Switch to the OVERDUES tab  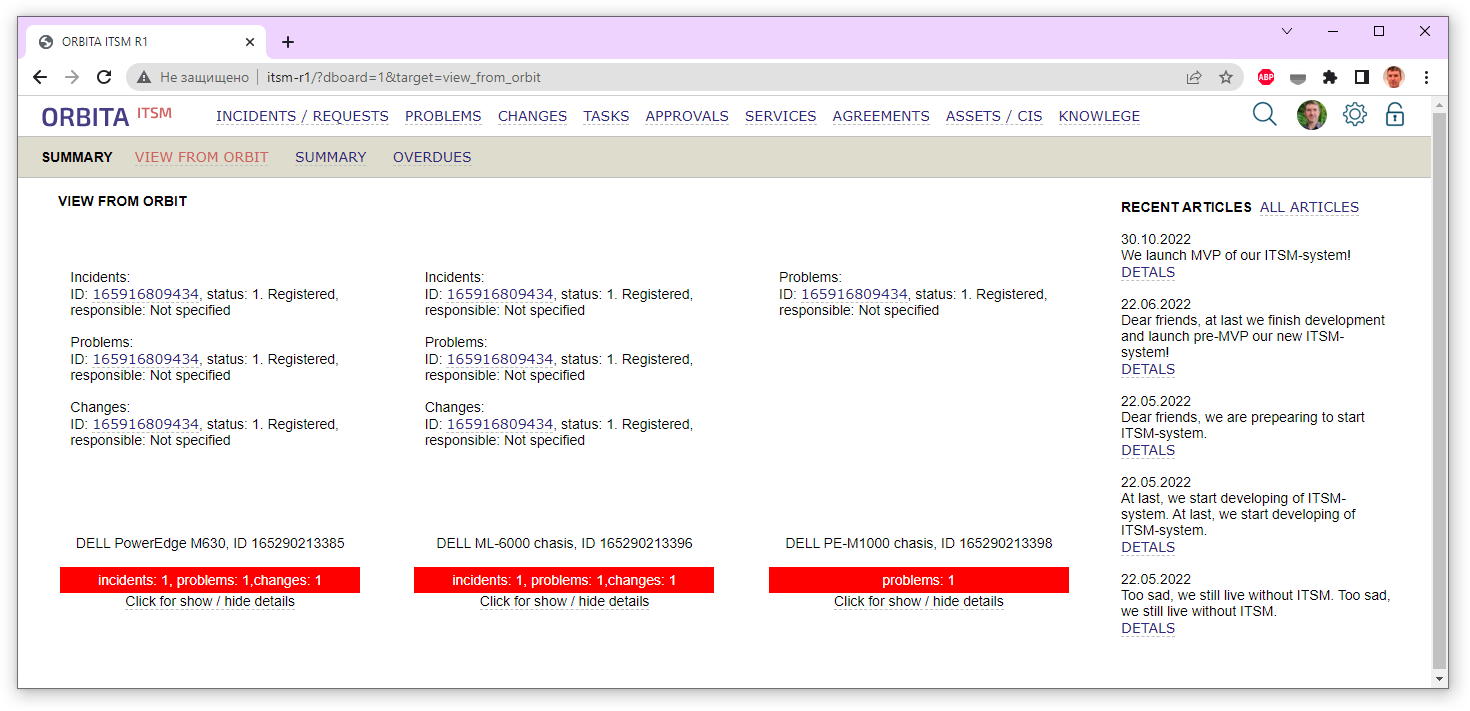point(431,157)
